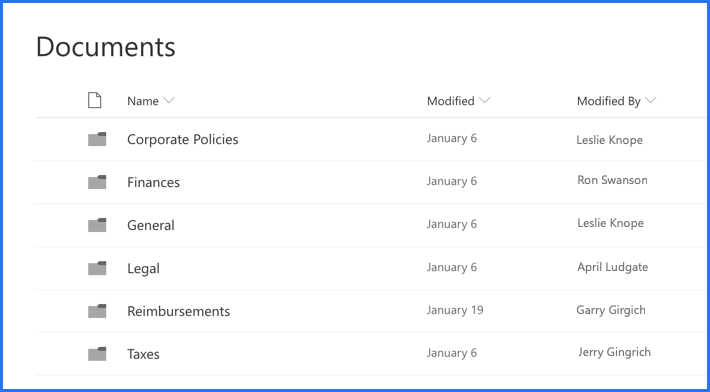The height and width of the screenshot is (392, 710).
Task: Click the January 19 modified date
Action: pyautogui.click(x=455, y=310)
